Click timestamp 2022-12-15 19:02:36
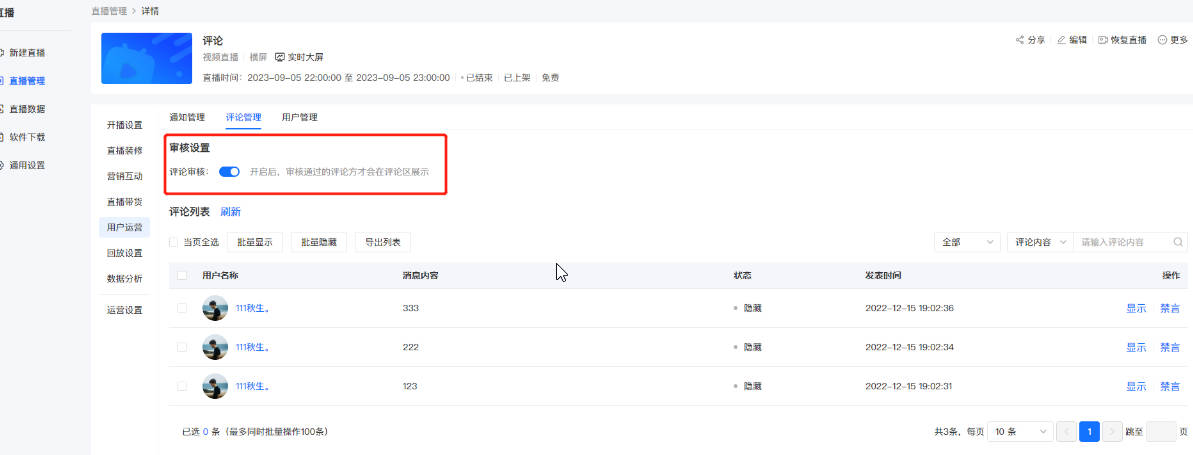Viewport: 1193px width, 455px height. point(909,308)
